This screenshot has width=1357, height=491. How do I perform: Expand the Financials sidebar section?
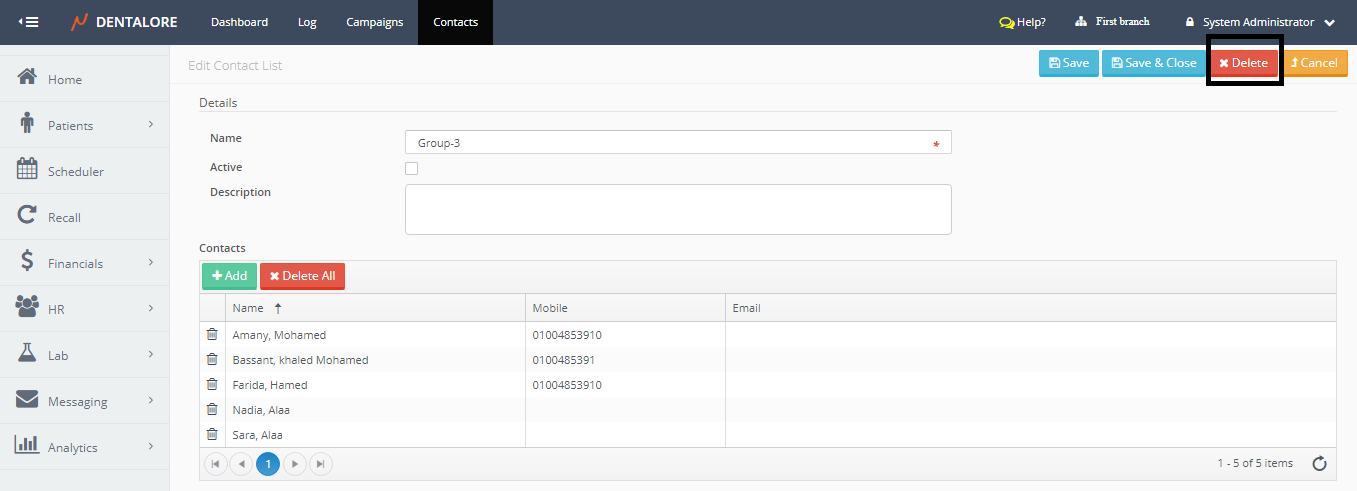84,263
